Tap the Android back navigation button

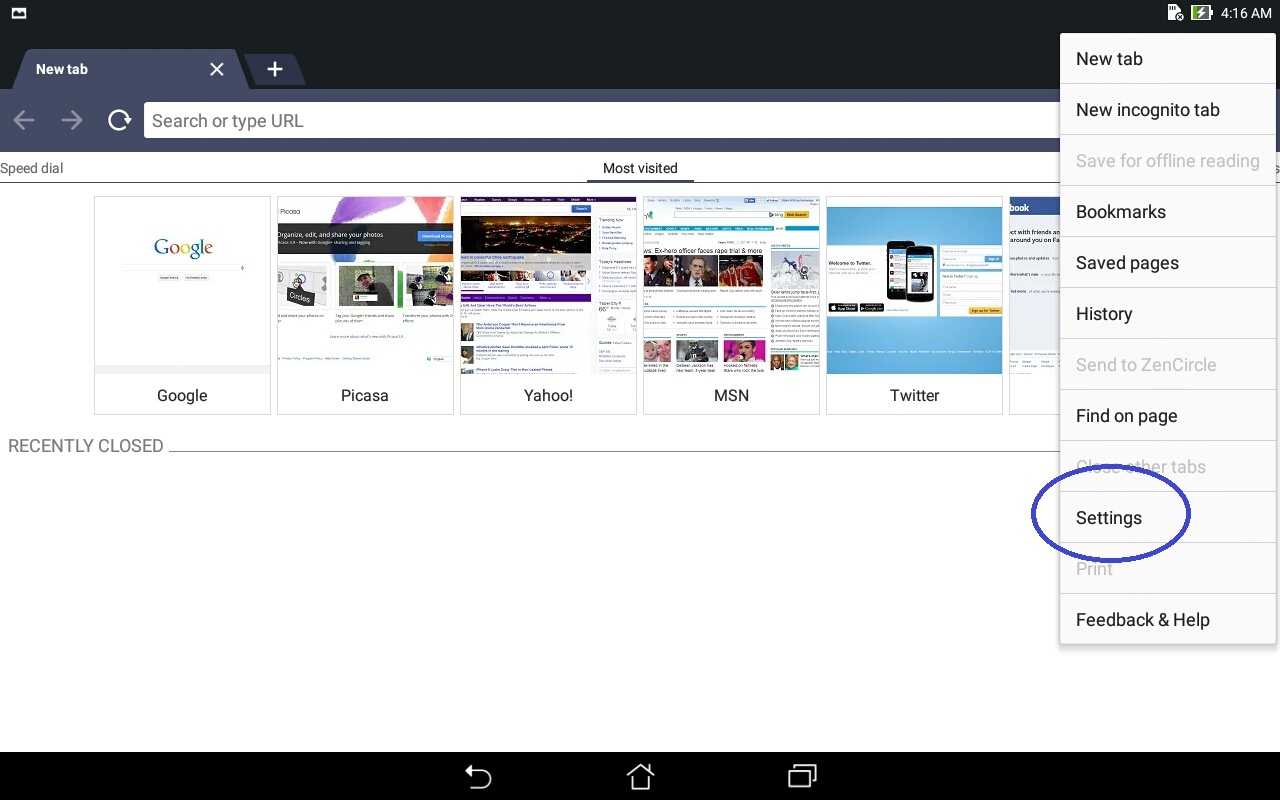tap(478, 776)
